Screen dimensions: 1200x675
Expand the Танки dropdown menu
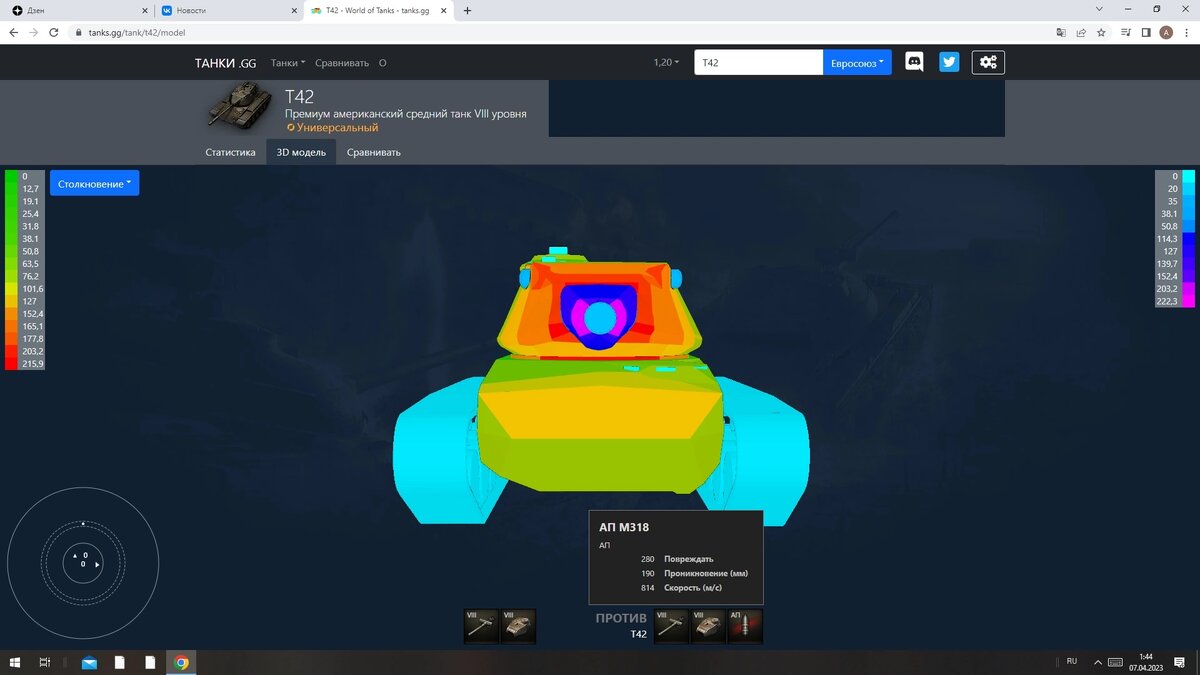click(x=288, y=62)
